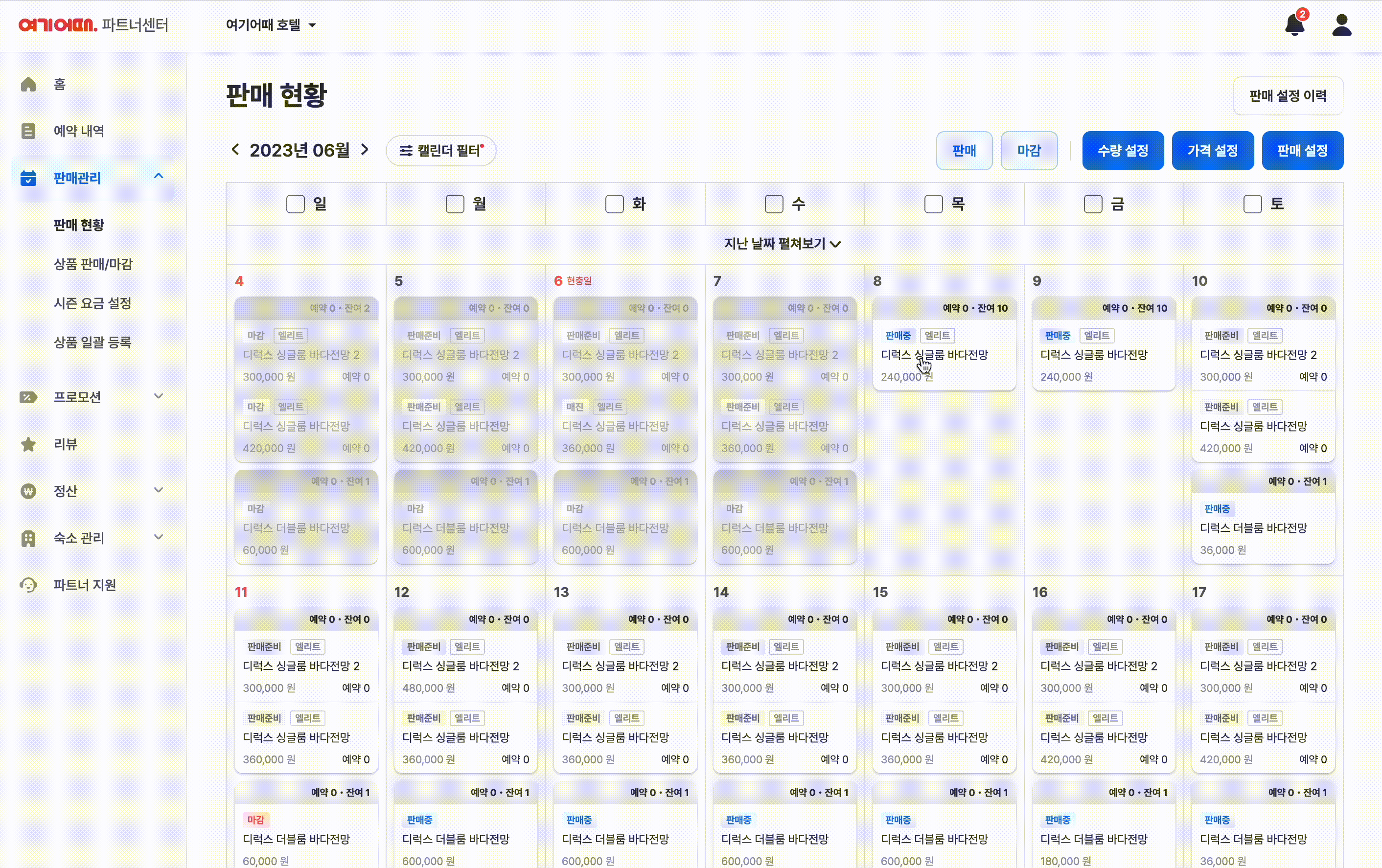The image size is (1382, 868).
Task: Click the home icon in sidebar
Action: pyautogui.click(x=28, y=84)
